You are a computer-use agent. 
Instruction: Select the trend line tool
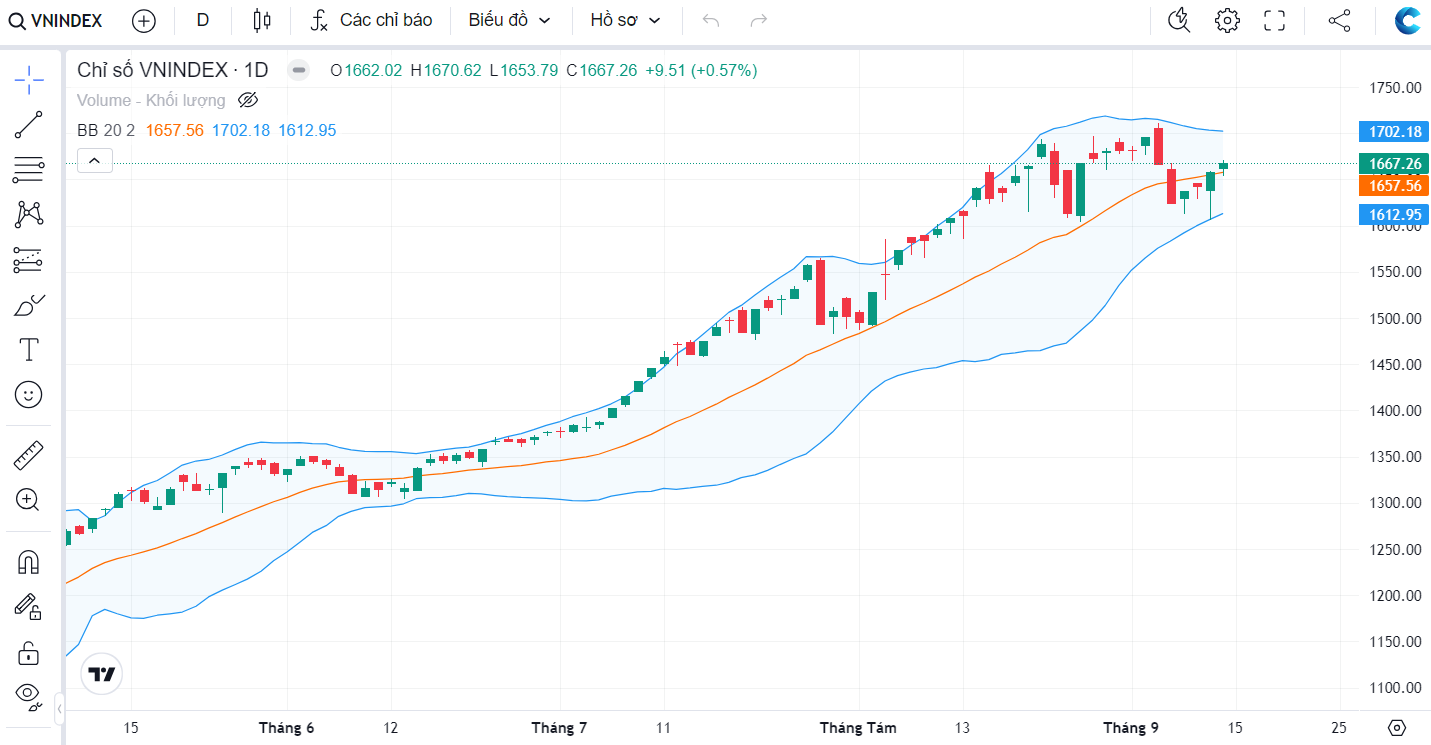point(29,125)
